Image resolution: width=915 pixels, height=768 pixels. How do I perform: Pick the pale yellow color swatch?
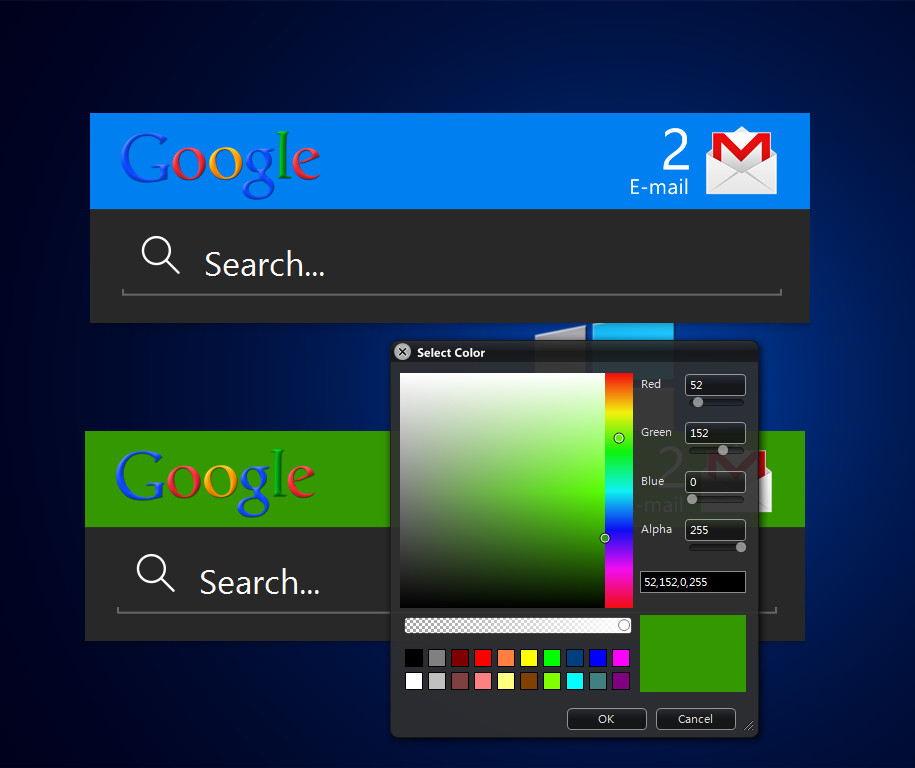click(506, 681)
